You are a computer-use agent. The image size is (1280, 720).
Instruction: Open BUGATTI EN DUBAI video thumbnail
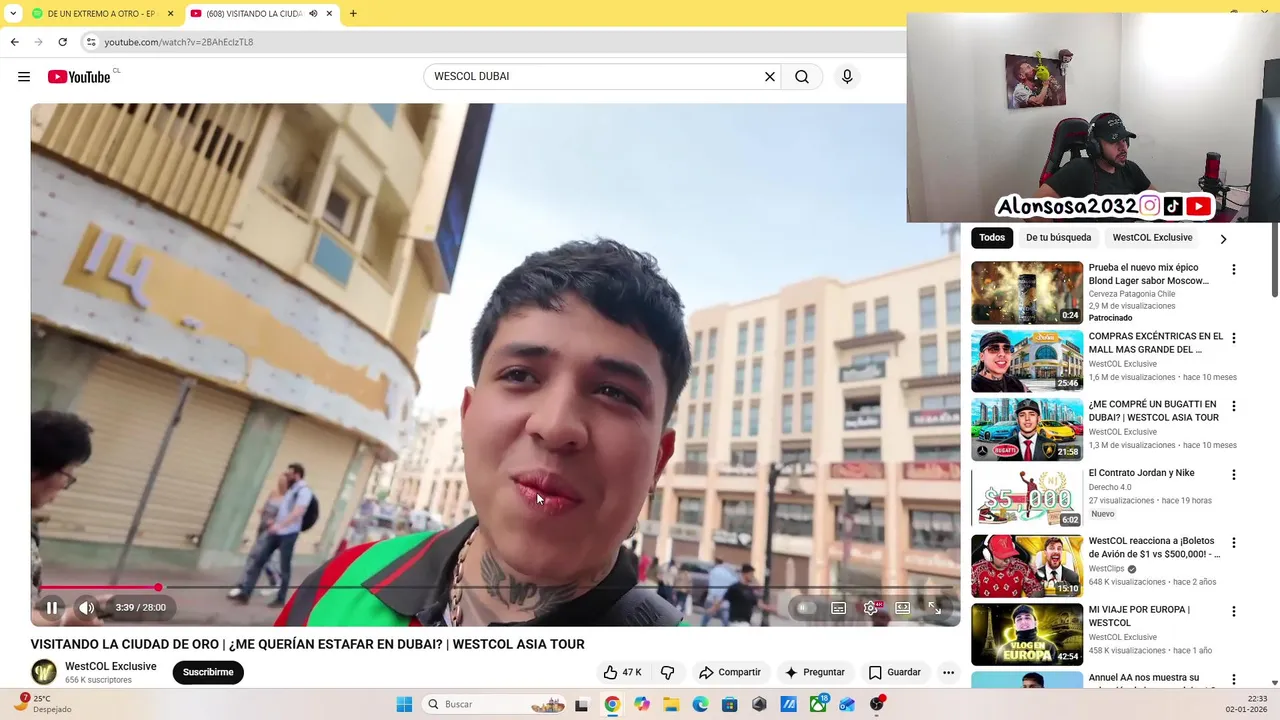tap(1027, 429)
